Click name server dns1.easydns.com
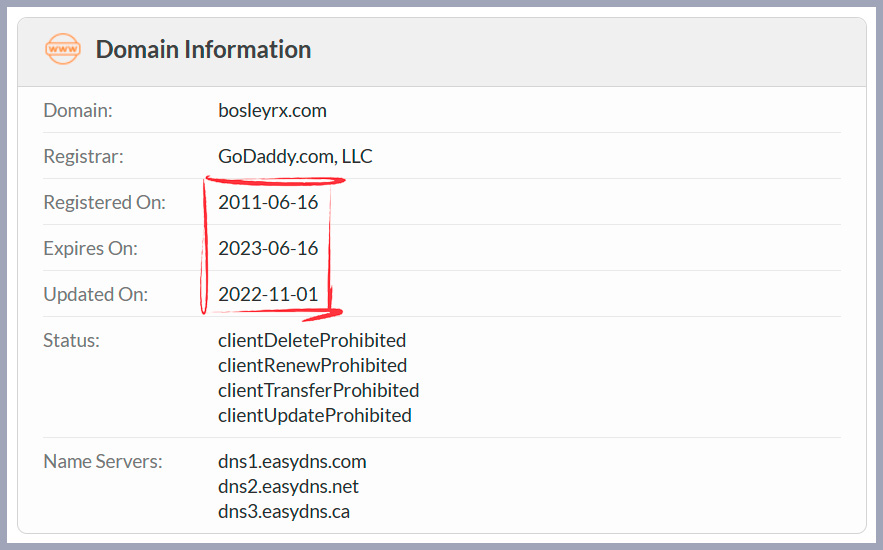 click(292, 462)
